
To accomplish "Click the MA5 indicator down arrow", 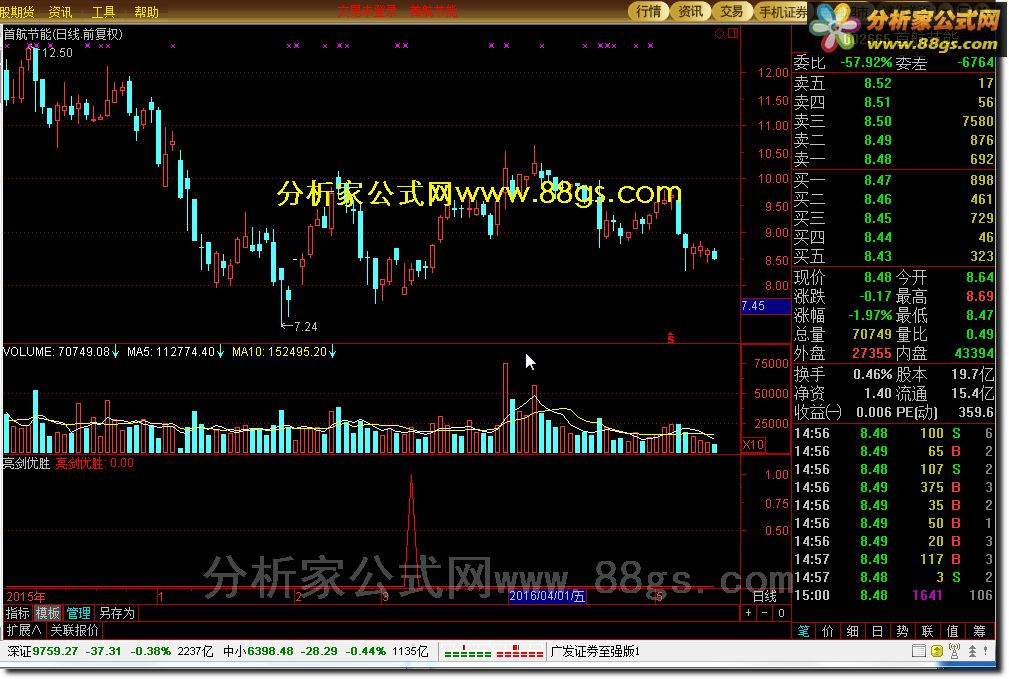I will (220, 351).
